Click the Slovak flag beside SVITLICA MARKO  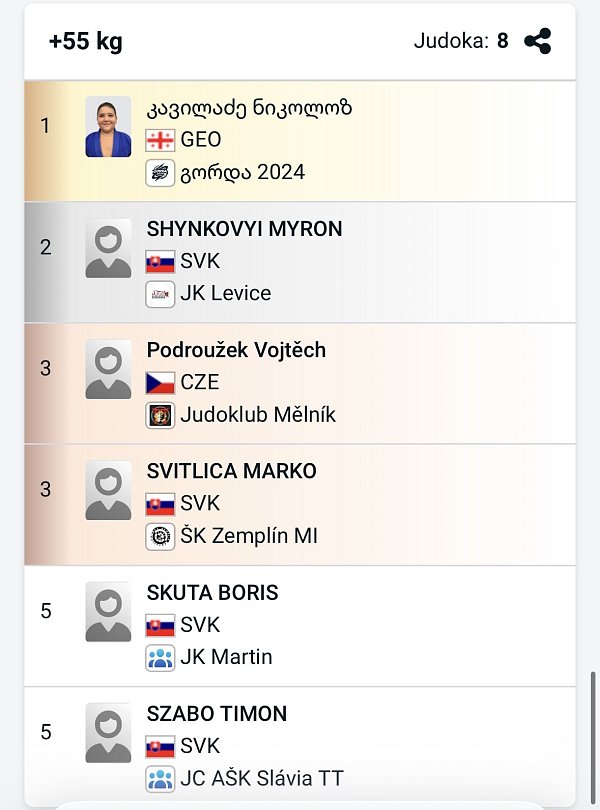(x=160, y=504)
